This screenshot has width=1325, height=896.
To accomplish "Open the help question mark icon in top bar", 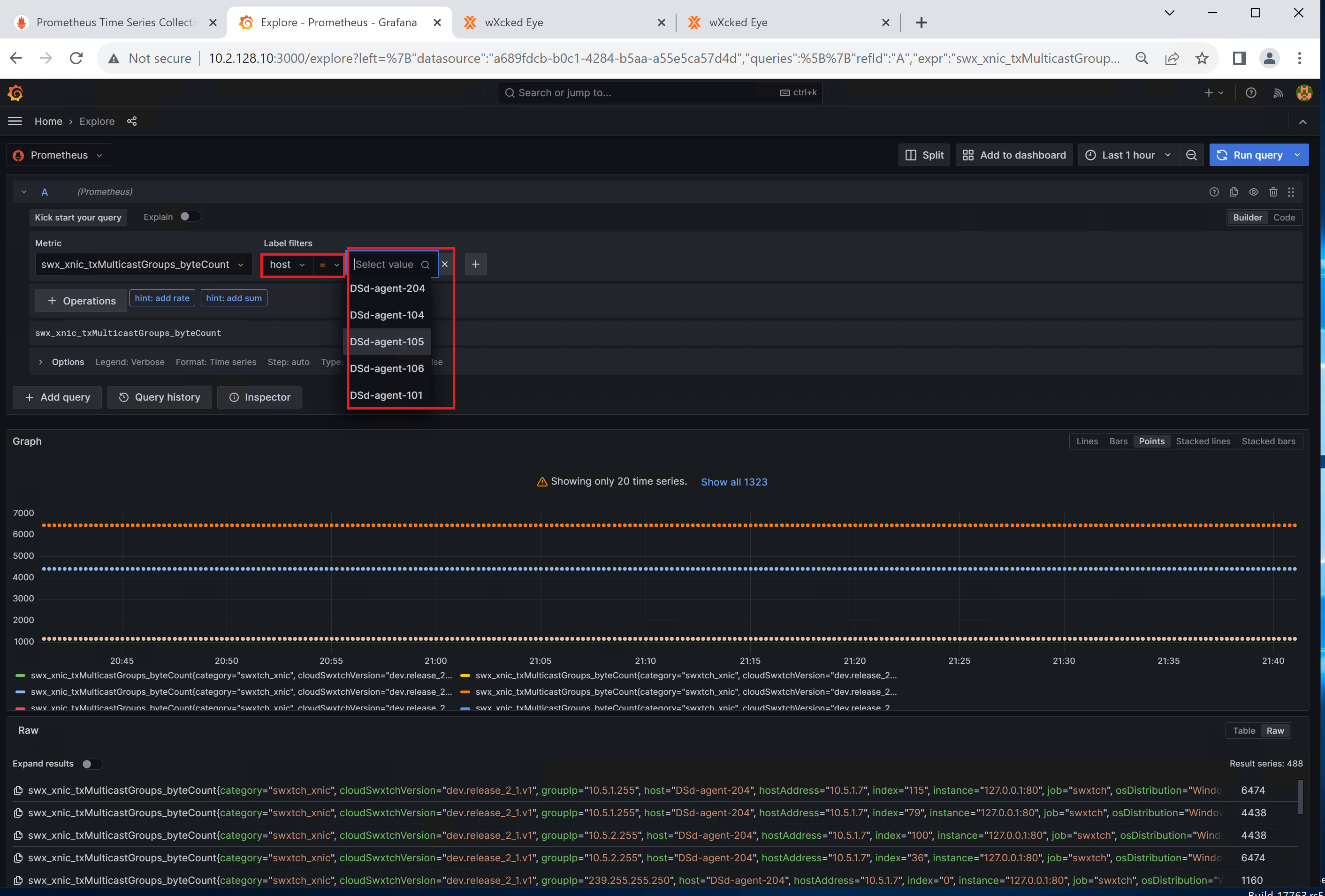I will (1251, 93).
